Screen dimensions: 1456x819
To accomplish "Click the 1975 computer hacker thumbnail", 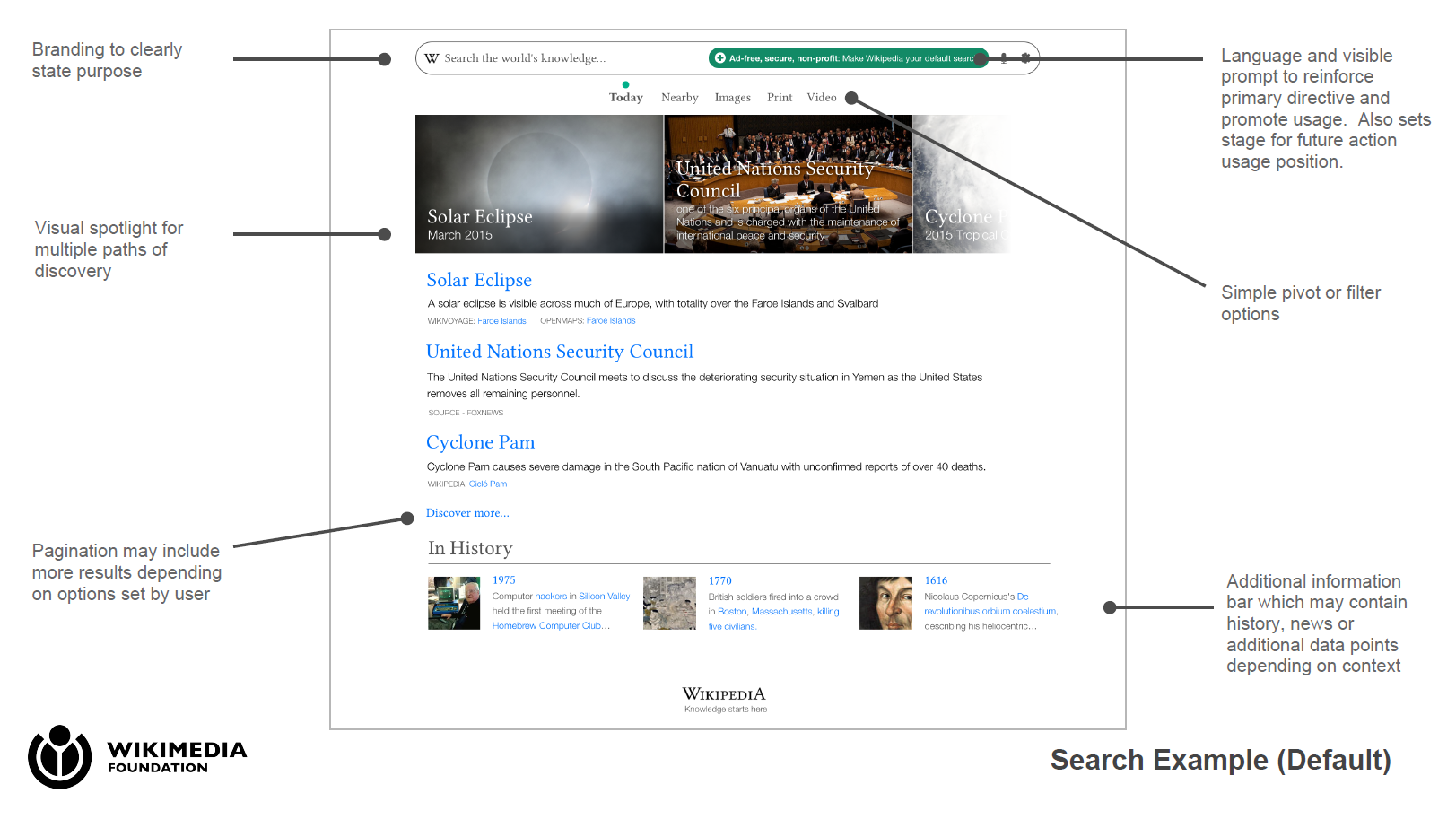I will tap(454, 603).
